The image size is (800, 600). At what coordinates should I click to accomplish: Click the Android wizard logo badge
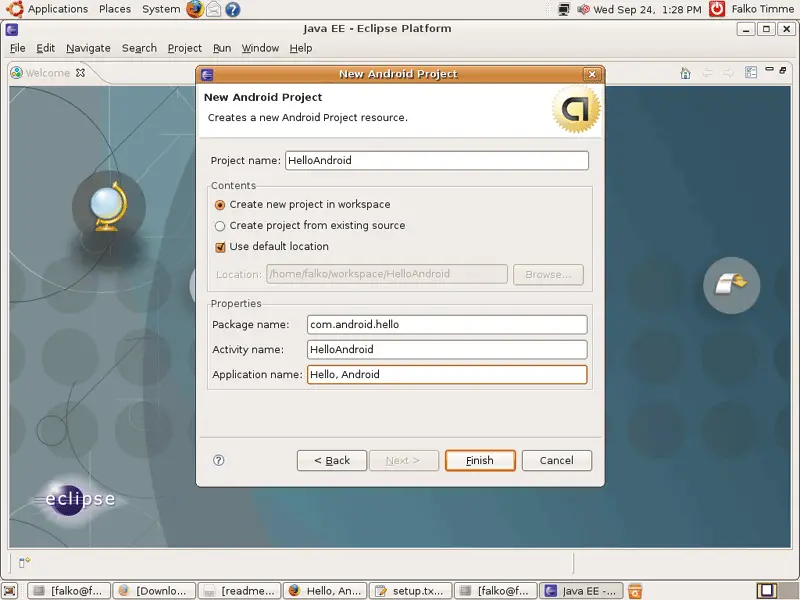[577, 109]
